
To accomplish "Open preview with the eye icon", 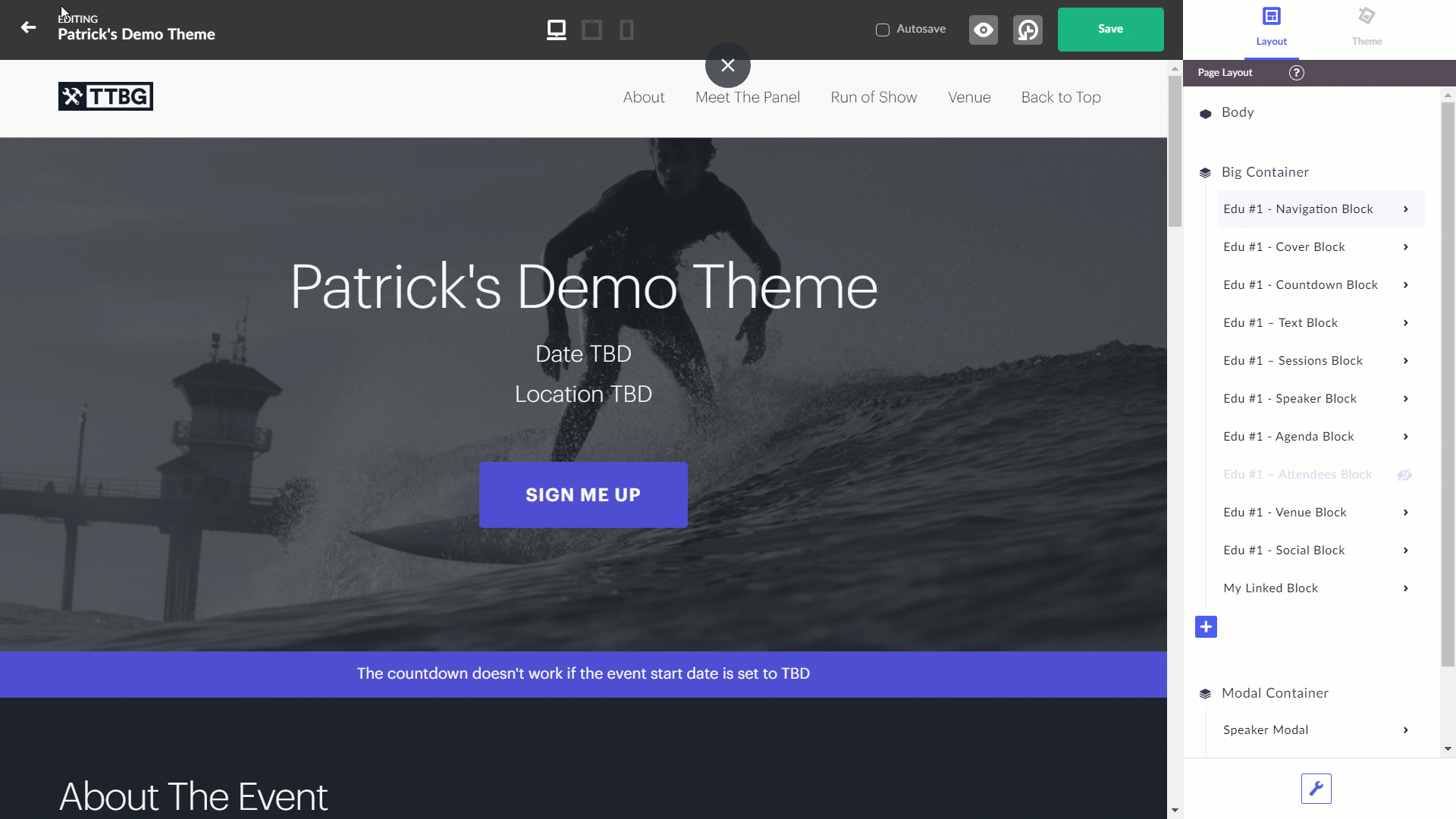I will (984, 30).
